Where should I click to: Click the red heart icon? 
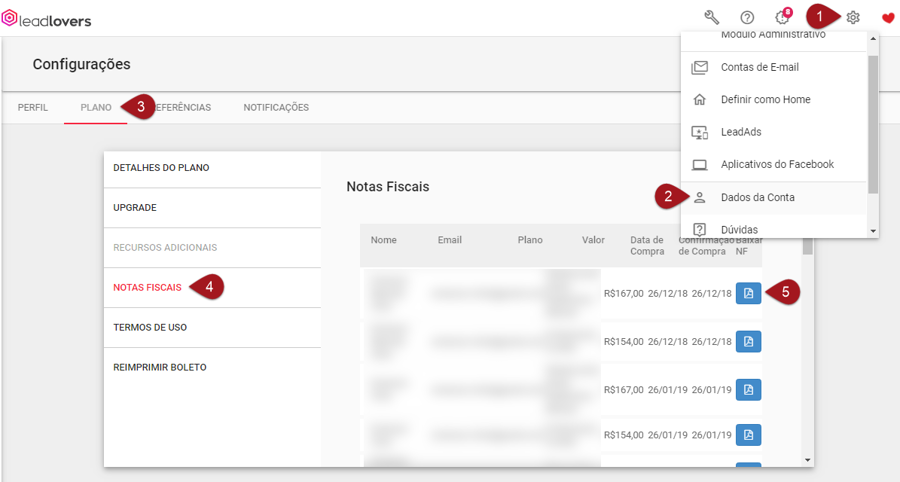point(888,17)
